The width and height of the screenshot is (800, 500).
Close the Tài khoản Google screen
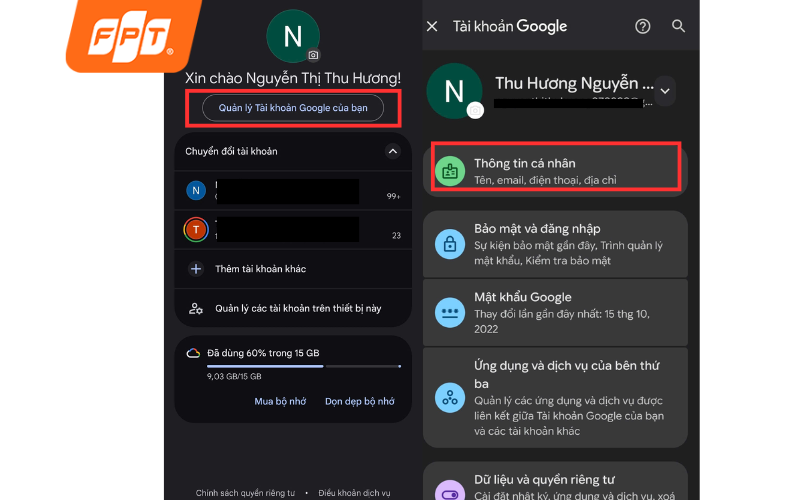pyautogui.click(x=432, y=27)
